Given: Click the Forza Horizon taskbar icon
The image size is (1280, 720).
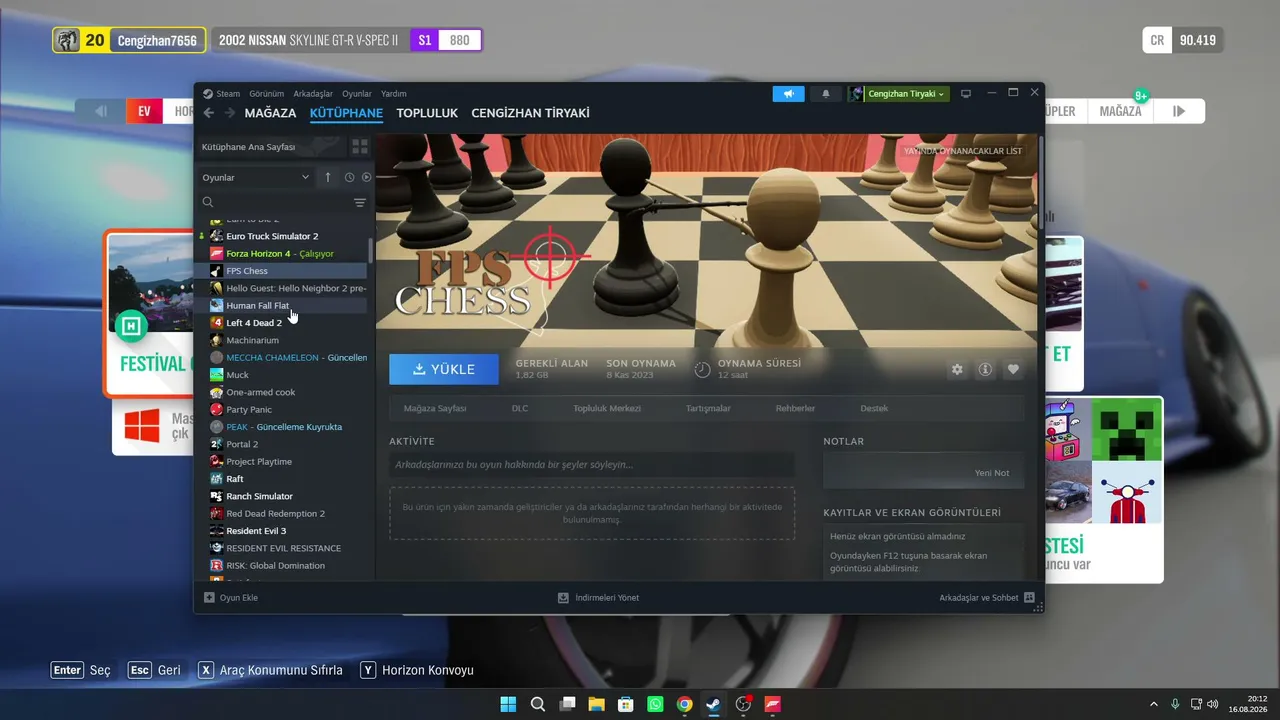Looking at the screenshot, I should (x=773, y=704).
